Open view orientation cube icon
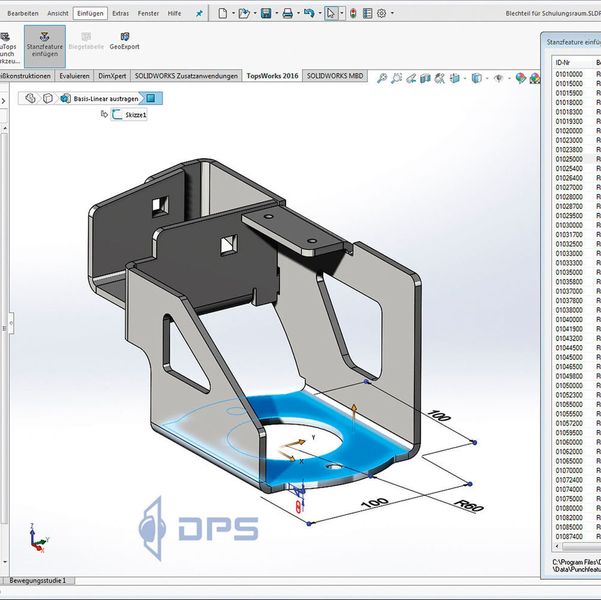Viewport: 601px width, 600px height. pos(455,78)
